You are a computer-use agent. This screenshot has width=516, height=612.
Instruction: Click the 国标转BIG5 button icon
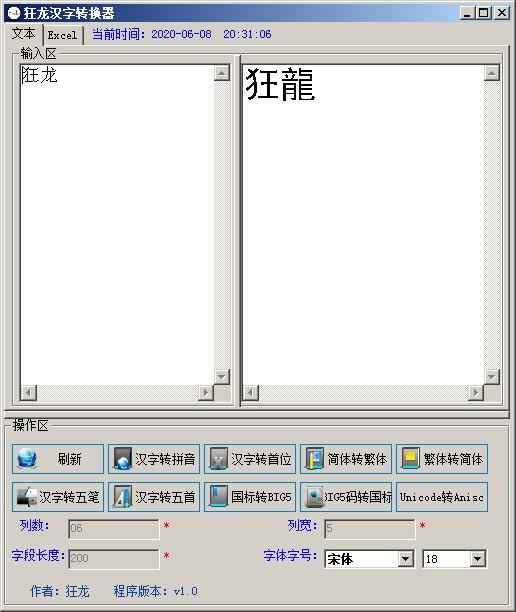point(219,497)
